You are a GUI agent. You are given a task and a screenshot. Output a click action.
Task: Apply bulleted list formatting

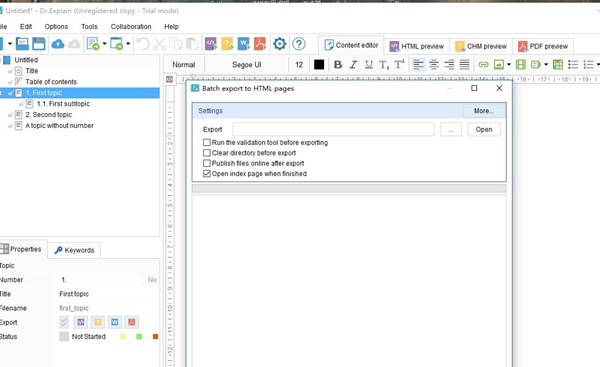[573, 65]
